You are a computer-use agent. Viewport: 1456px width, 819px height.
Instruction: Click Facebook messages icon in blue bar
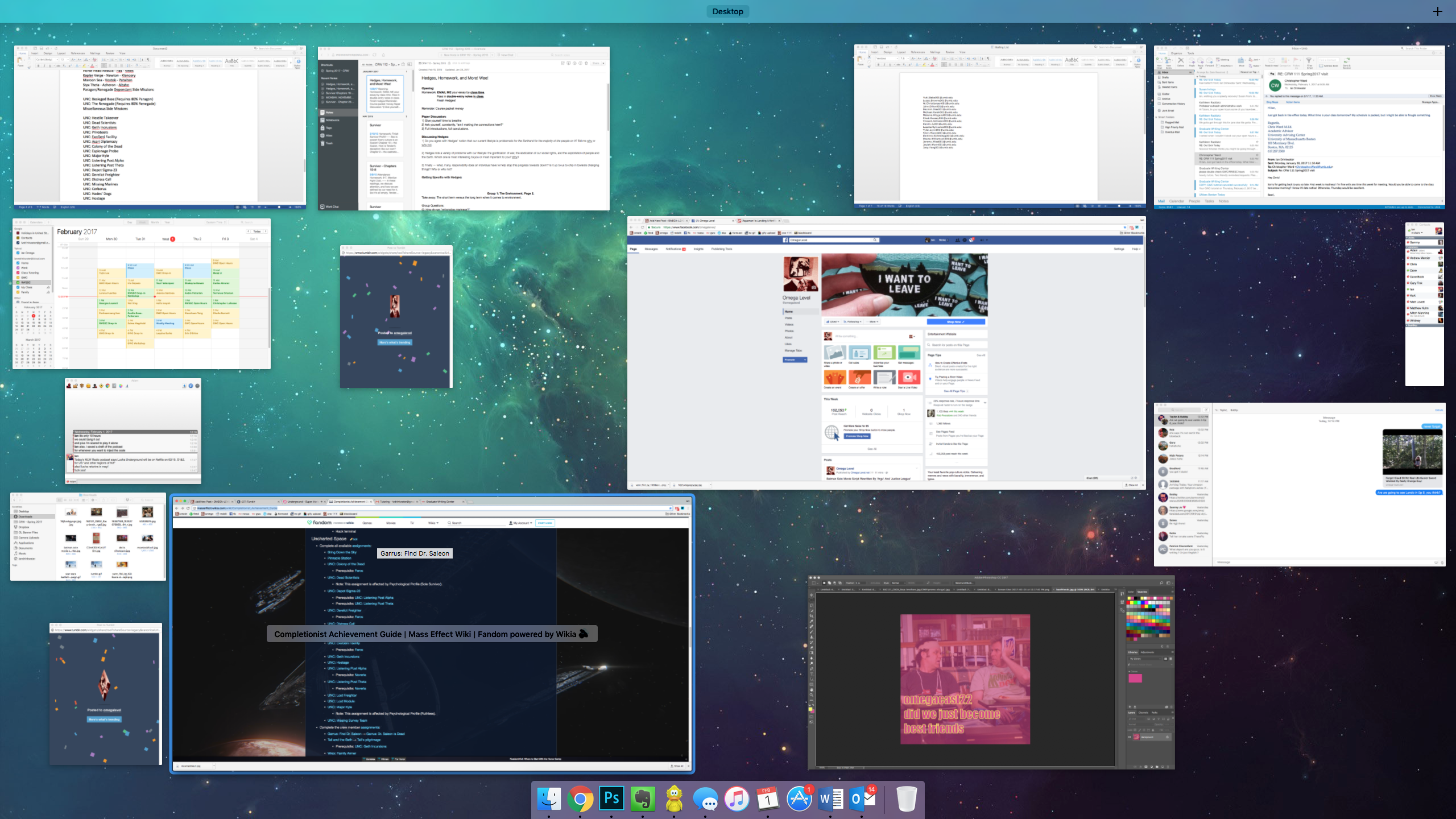tap(965, 240)
